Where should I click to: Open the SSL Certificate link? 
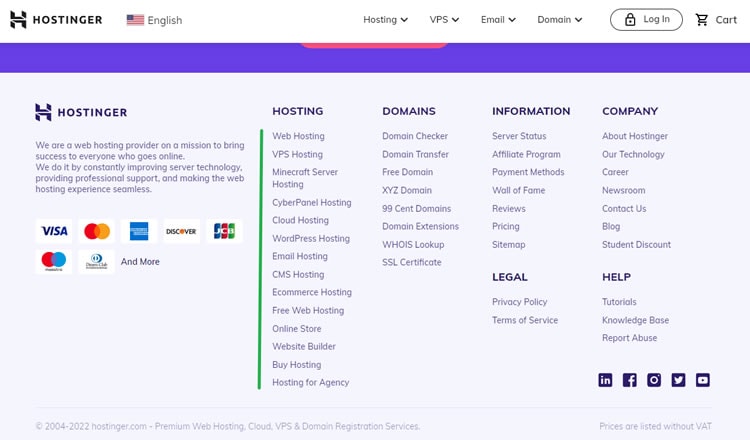coord(412,262)
